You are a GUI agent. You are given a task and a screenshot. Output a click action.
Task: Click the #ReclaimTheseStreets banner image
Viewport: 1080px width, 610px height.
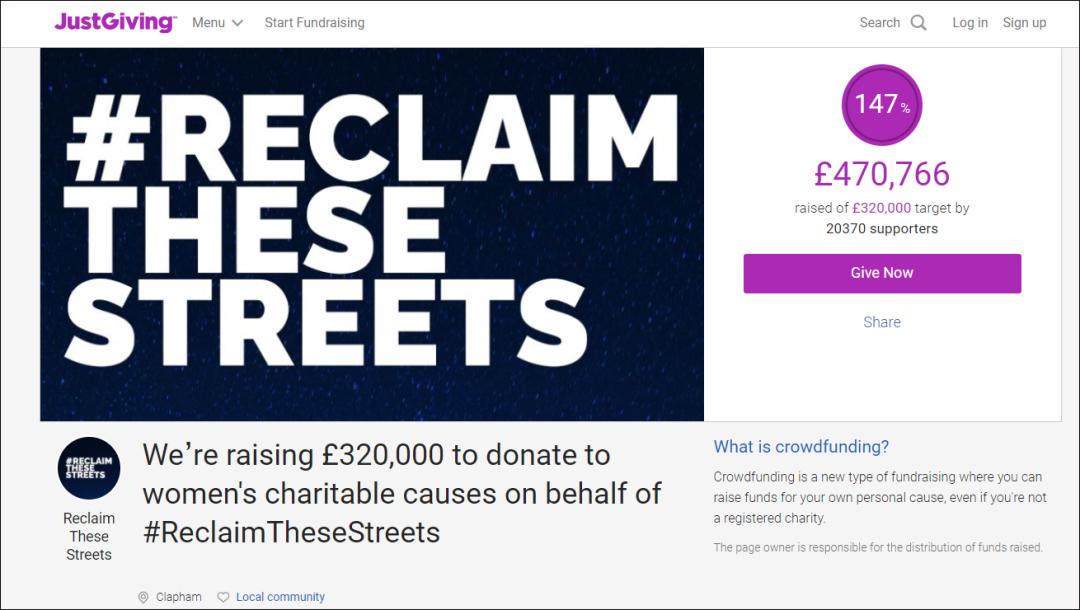(x=372, y=234)
